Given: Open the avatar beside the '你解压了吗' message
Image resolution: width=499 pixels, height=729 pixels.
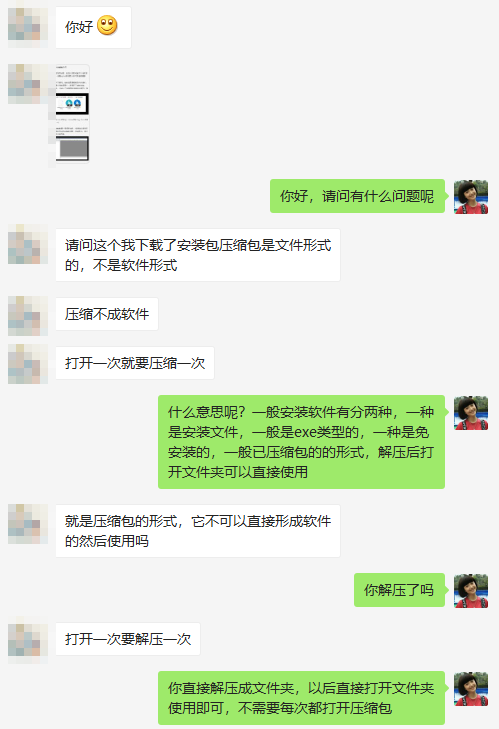Looking at the screenshot, I should (471, 591).
